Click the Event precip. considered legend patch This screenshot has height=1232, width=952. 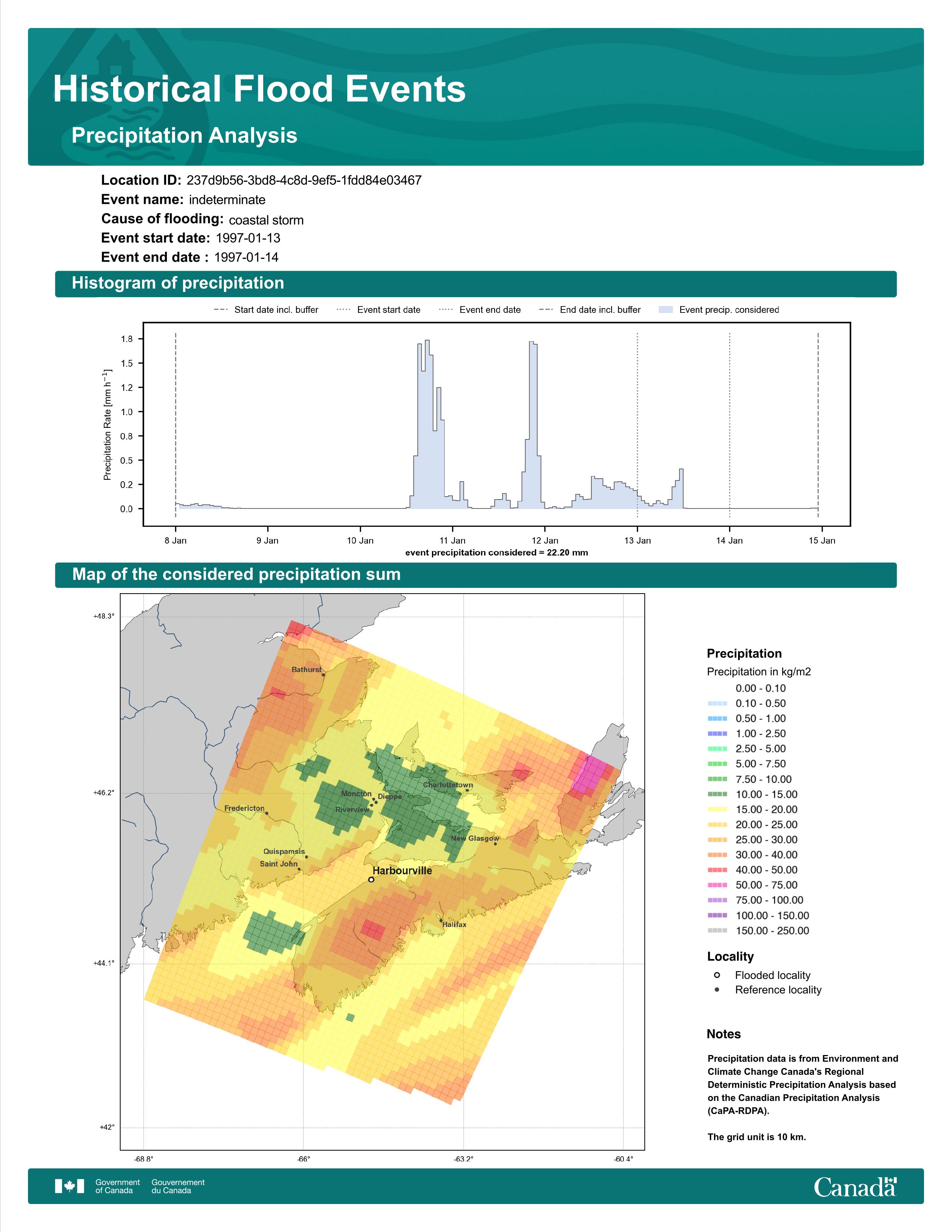[666, 310]
